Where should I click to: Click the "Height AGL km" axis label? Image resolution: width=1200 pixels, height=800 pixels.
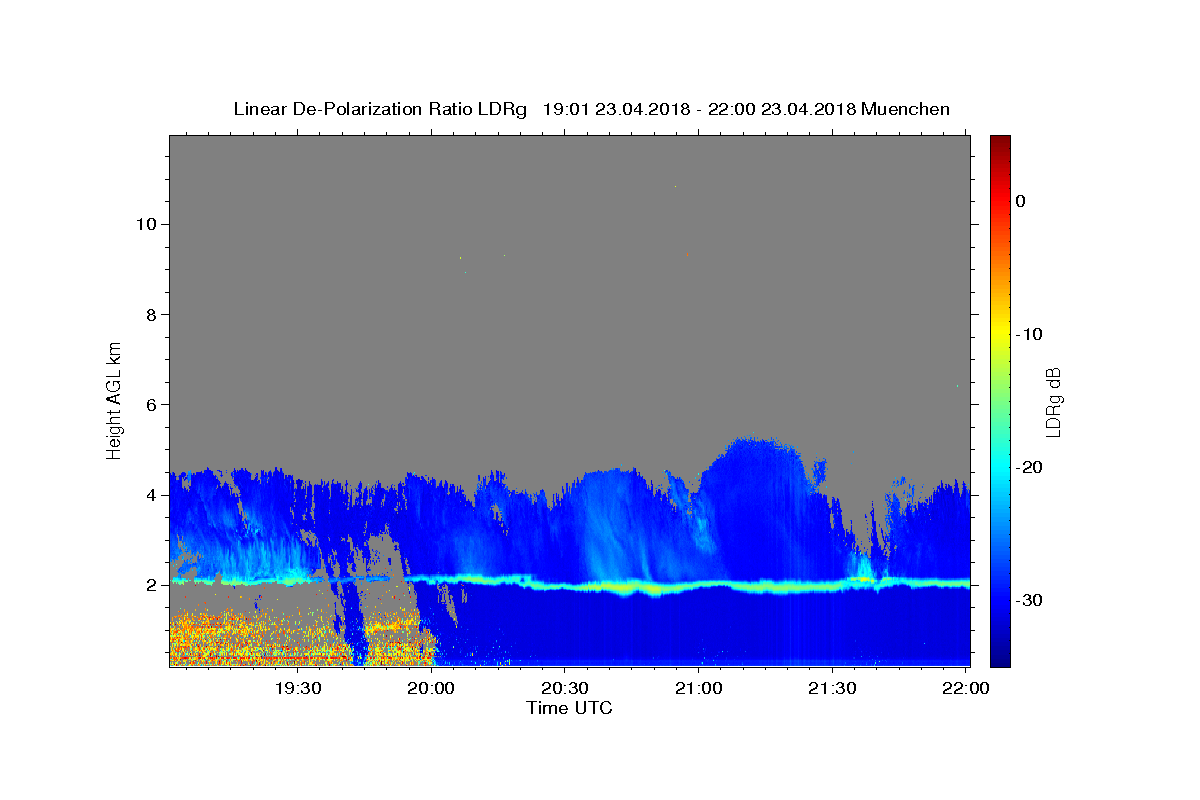[x=114, y=399]
